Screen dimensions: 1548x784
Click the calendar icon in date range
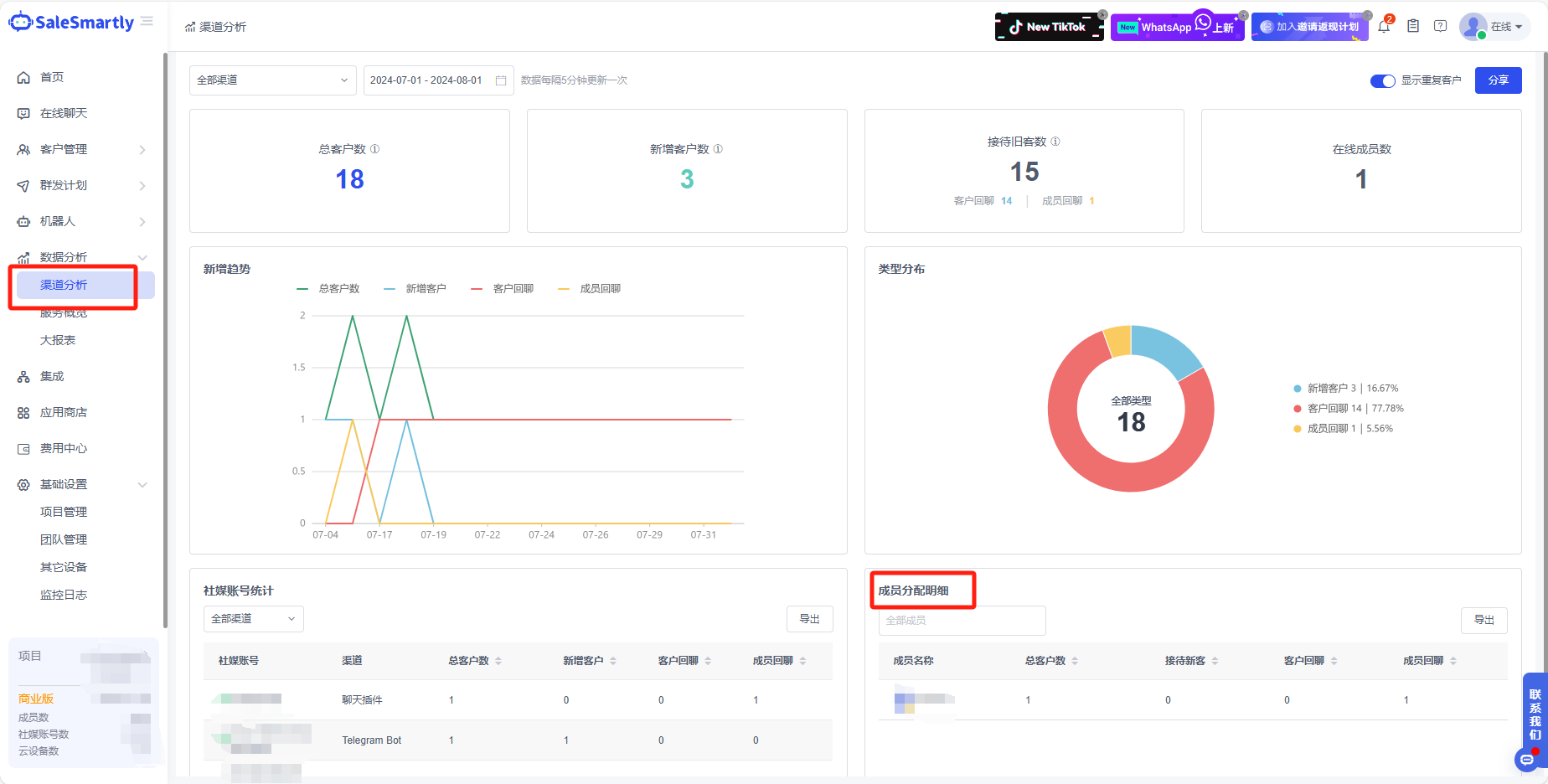[x=501, y=80]
